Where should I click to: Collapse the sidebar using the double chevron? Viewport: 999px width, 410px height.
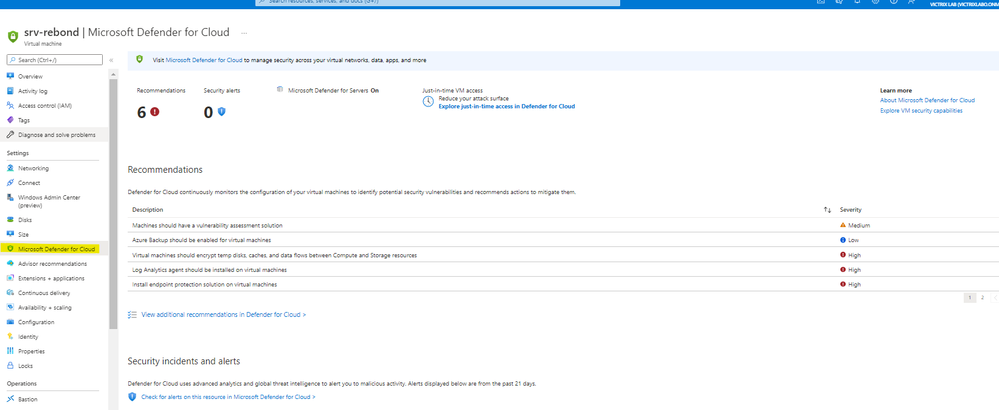[x=111, y=60]
